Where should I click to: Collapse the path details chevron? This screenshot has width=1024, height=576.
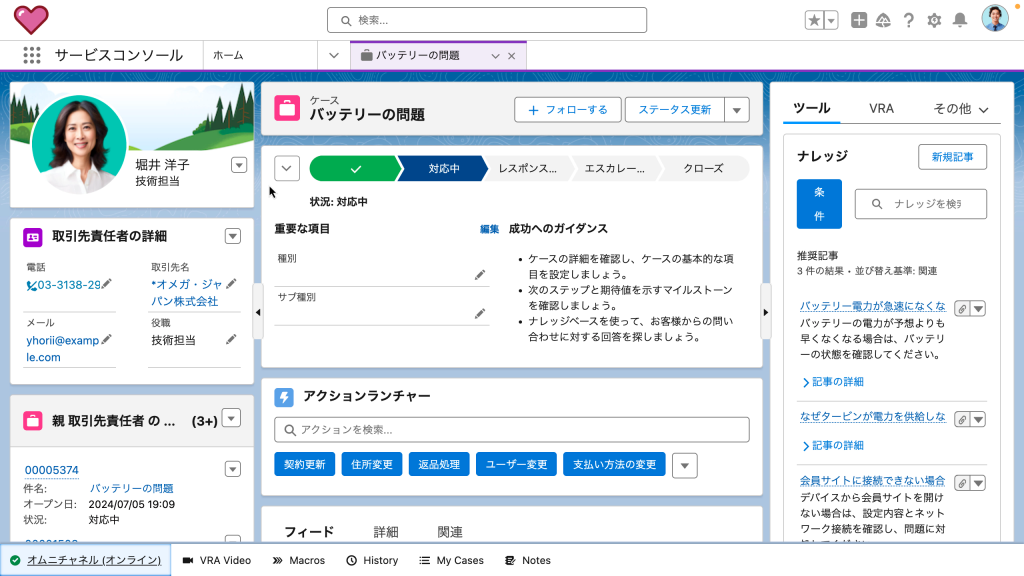(x=287, y=168)
